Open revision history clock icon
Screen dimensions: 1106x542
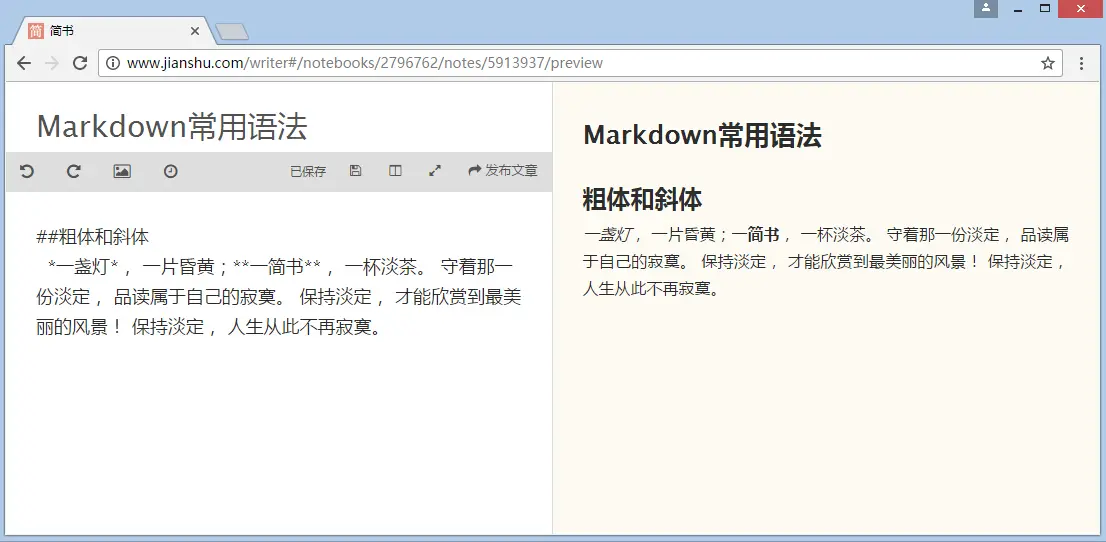click(x=171, y=171)
